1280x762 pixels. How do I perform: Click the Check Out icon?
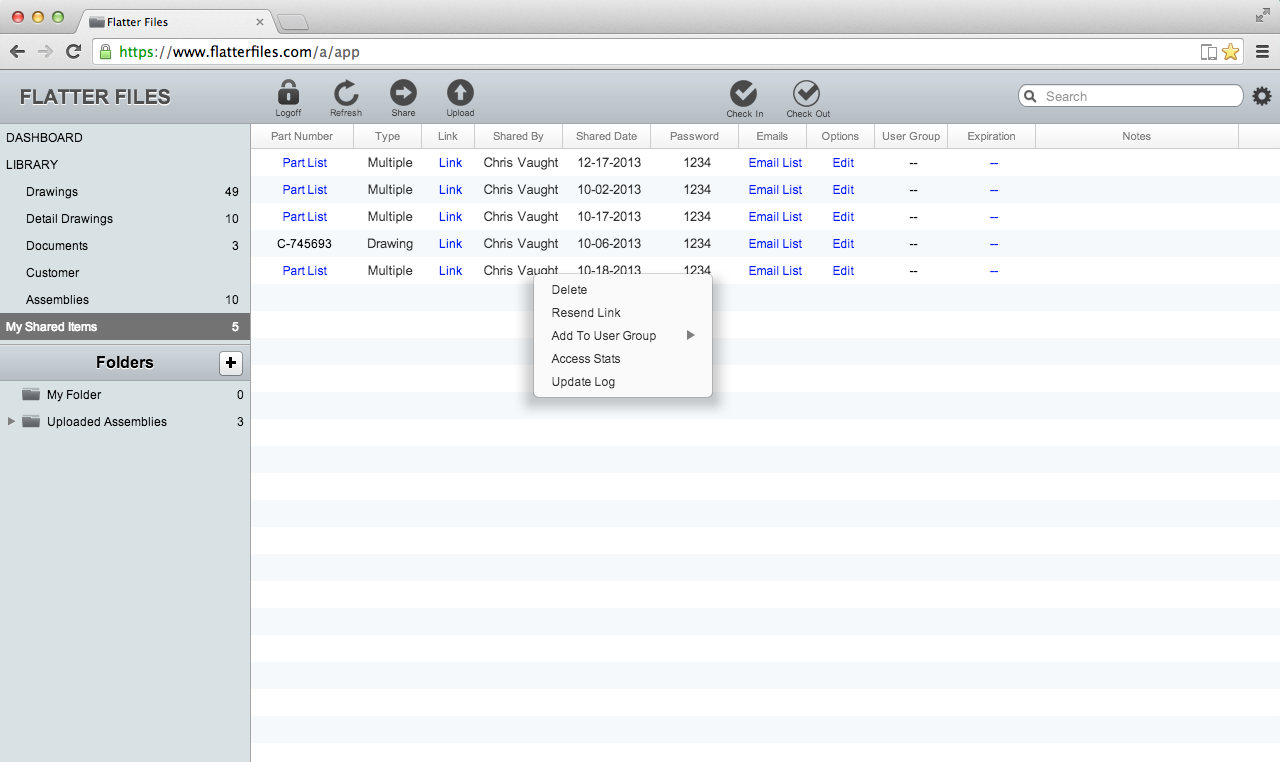(x=806, y=93)
